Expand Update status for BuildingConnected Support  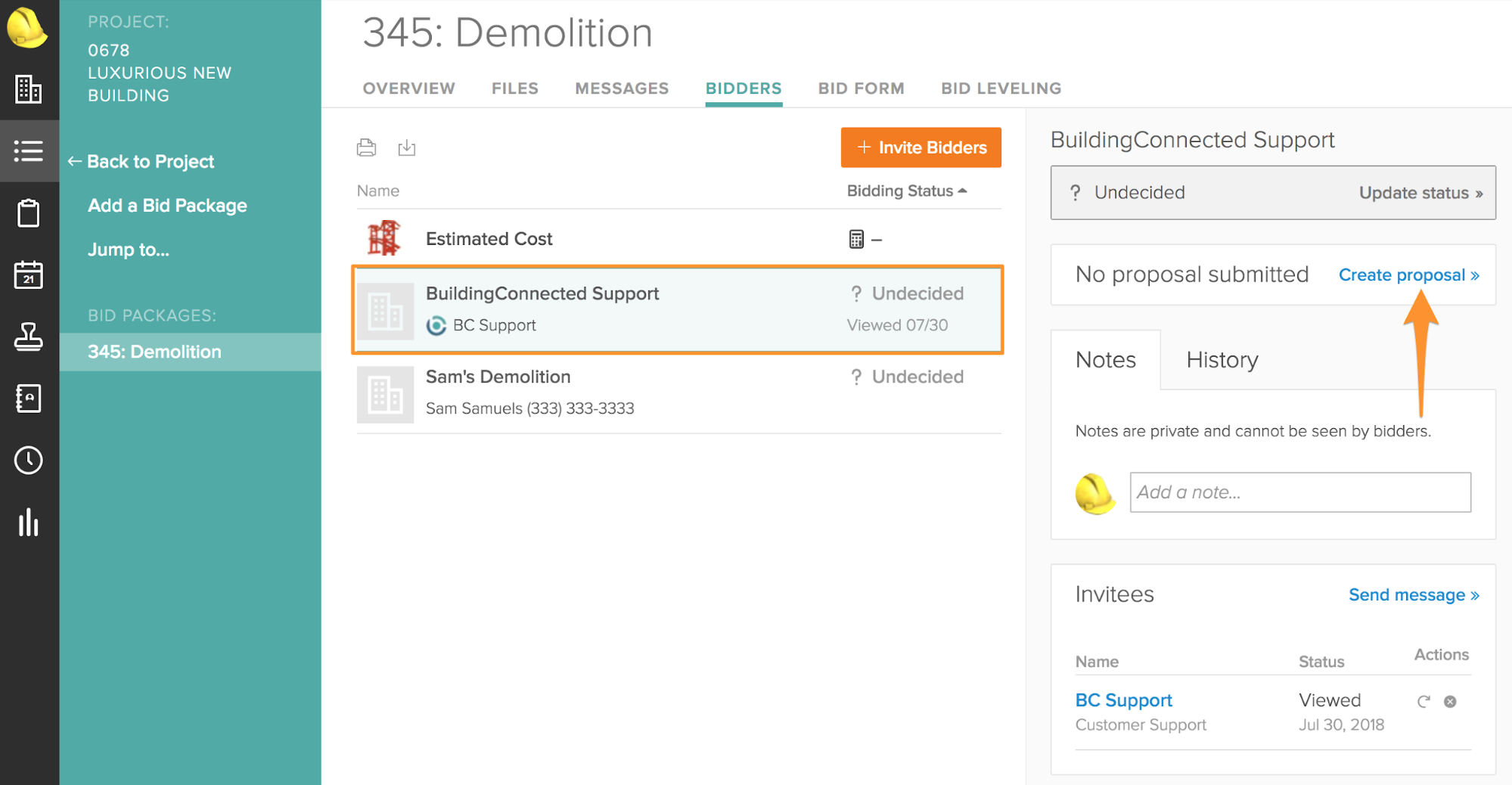click(x=1420, y=193)
